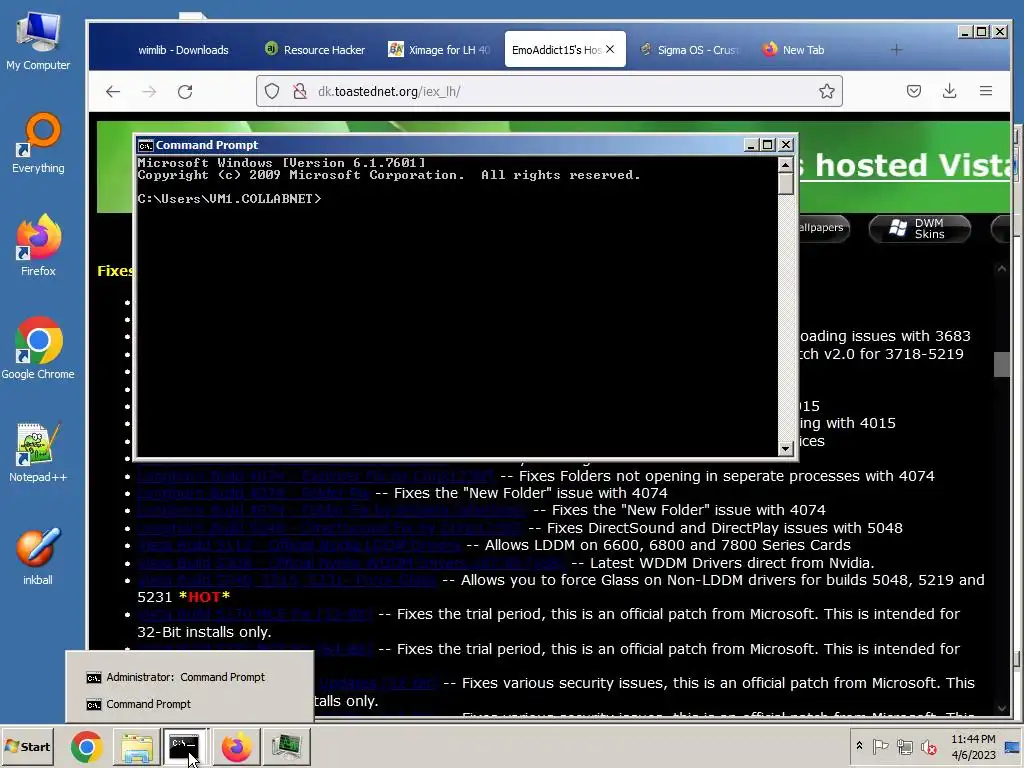Open Firefox application menu
This screenshot has width=1024, height=768.
(x=986, y=91)
